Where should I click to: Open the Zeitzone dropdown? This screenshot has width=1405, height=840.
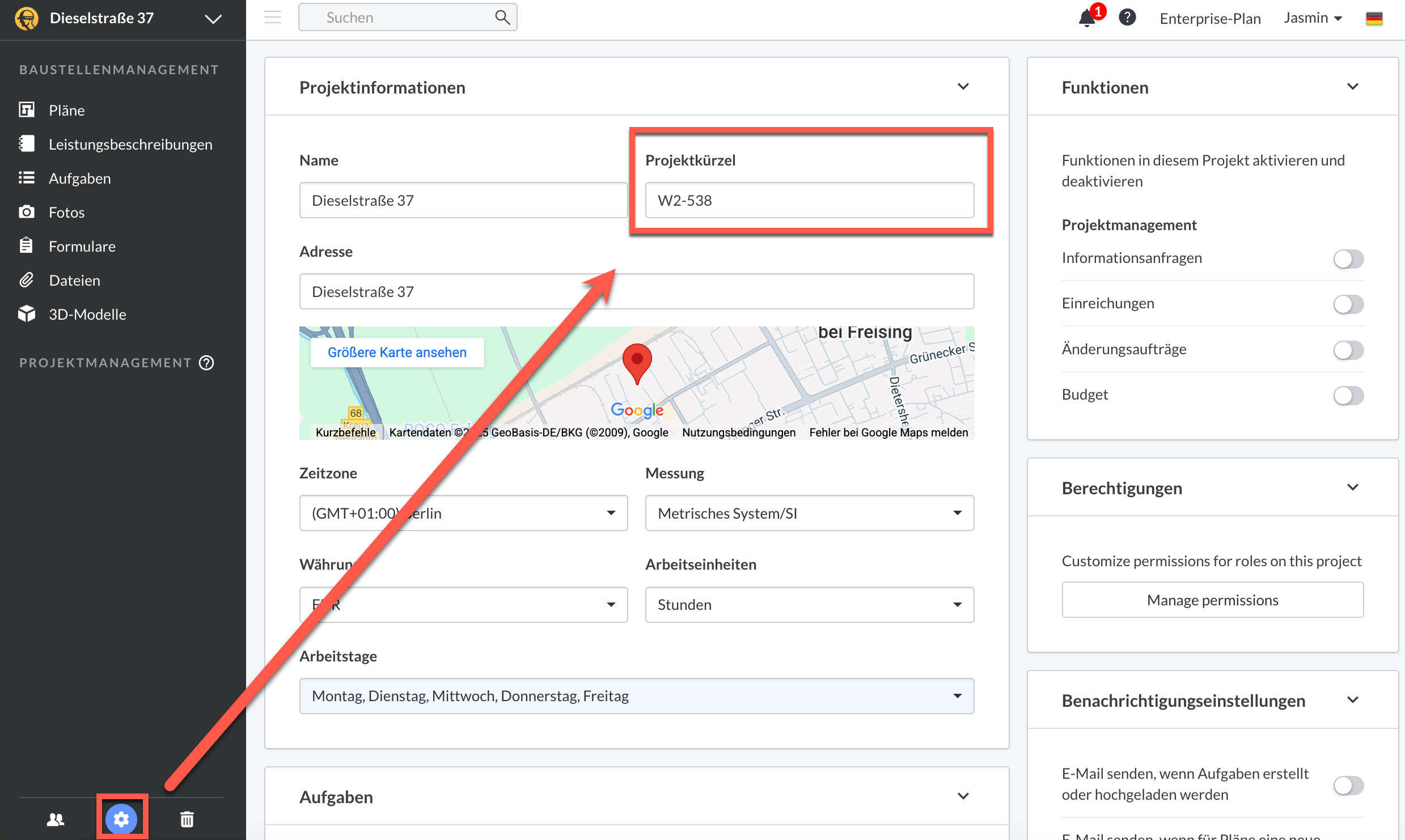click(463, 513)
